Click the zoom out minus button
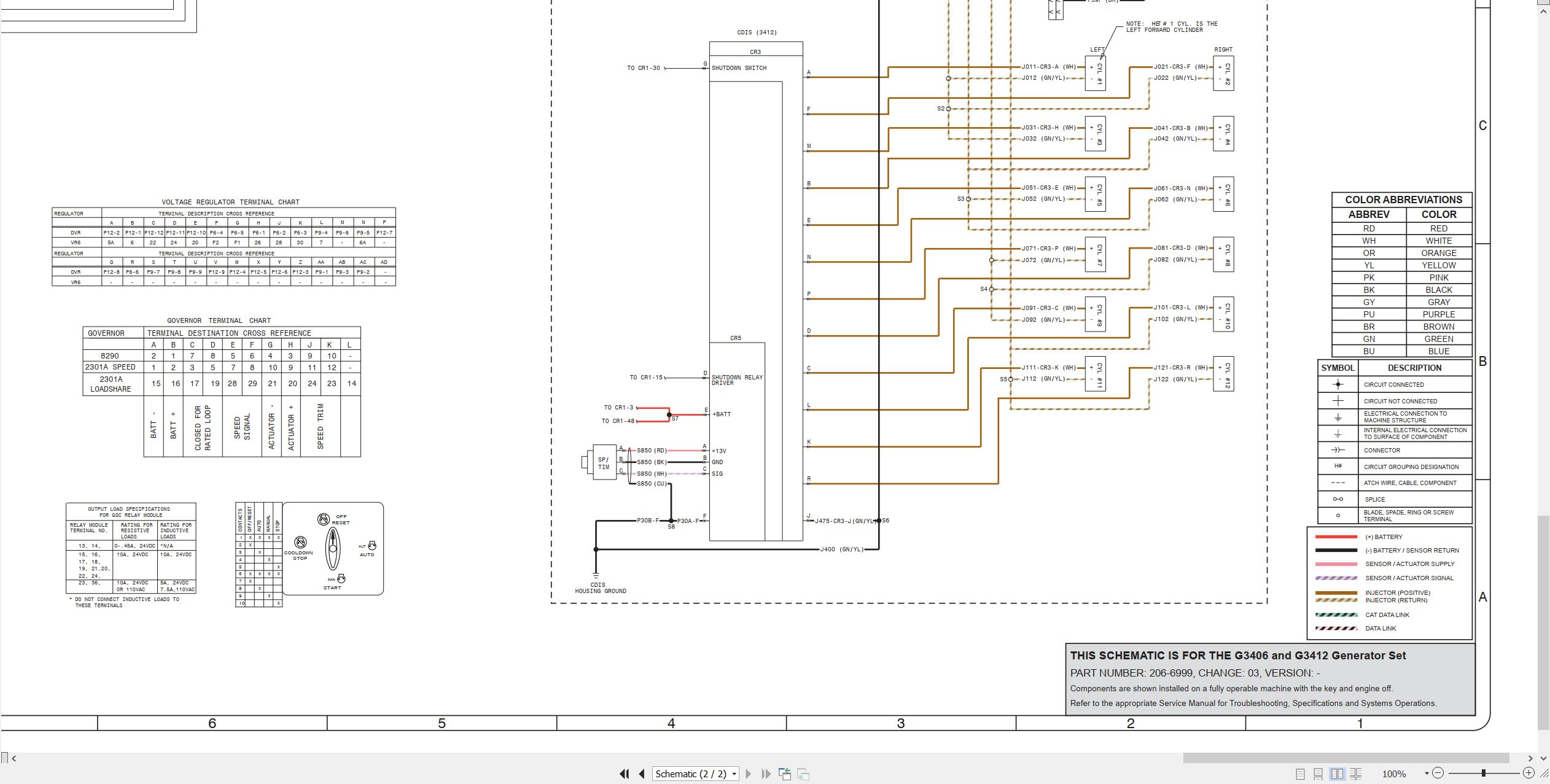 1438,774
